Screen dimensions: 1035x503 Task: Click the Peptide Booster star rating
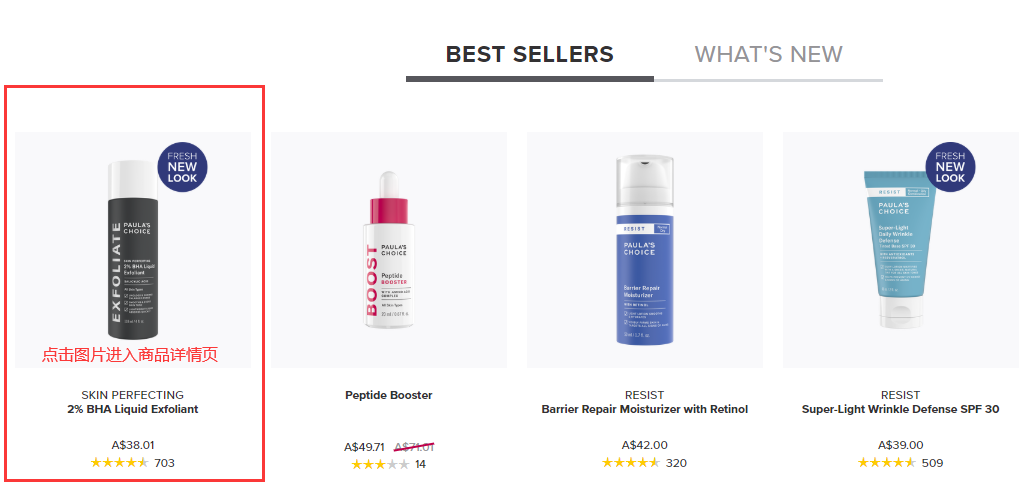tap(380, 464)
